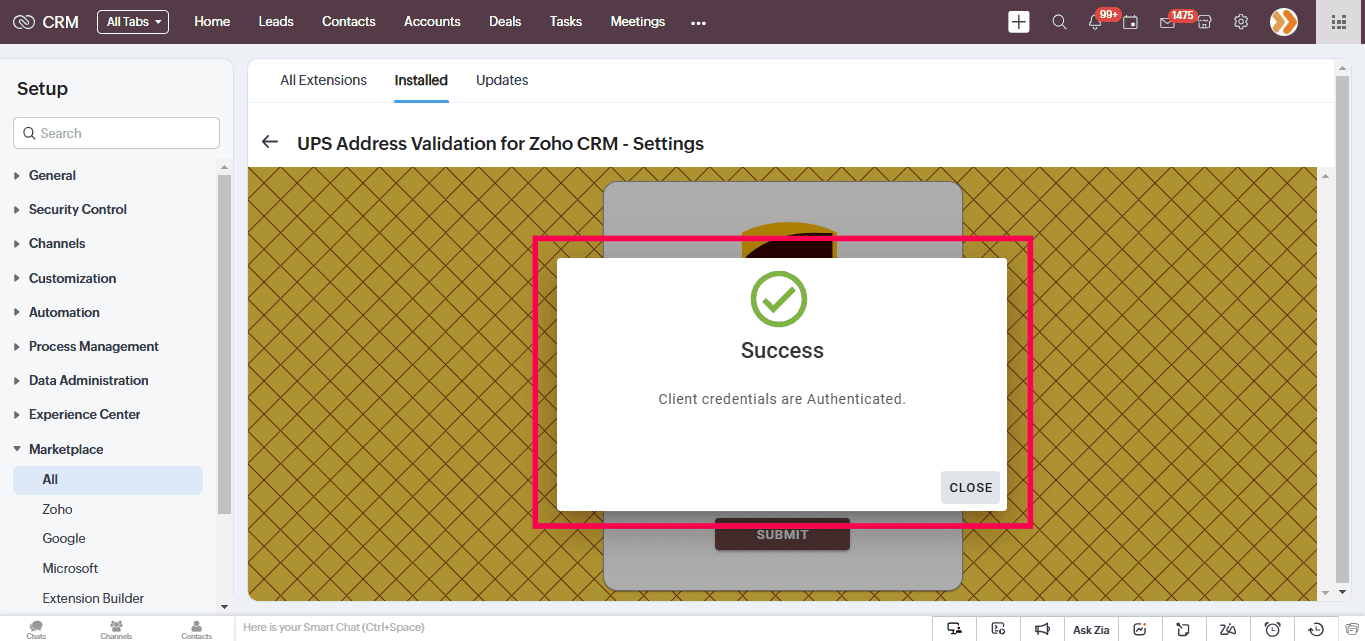Click sidebar scrollbar down arrow
Image resolution: width=1365 pixels, height=641 pixels.
[224, 606]
